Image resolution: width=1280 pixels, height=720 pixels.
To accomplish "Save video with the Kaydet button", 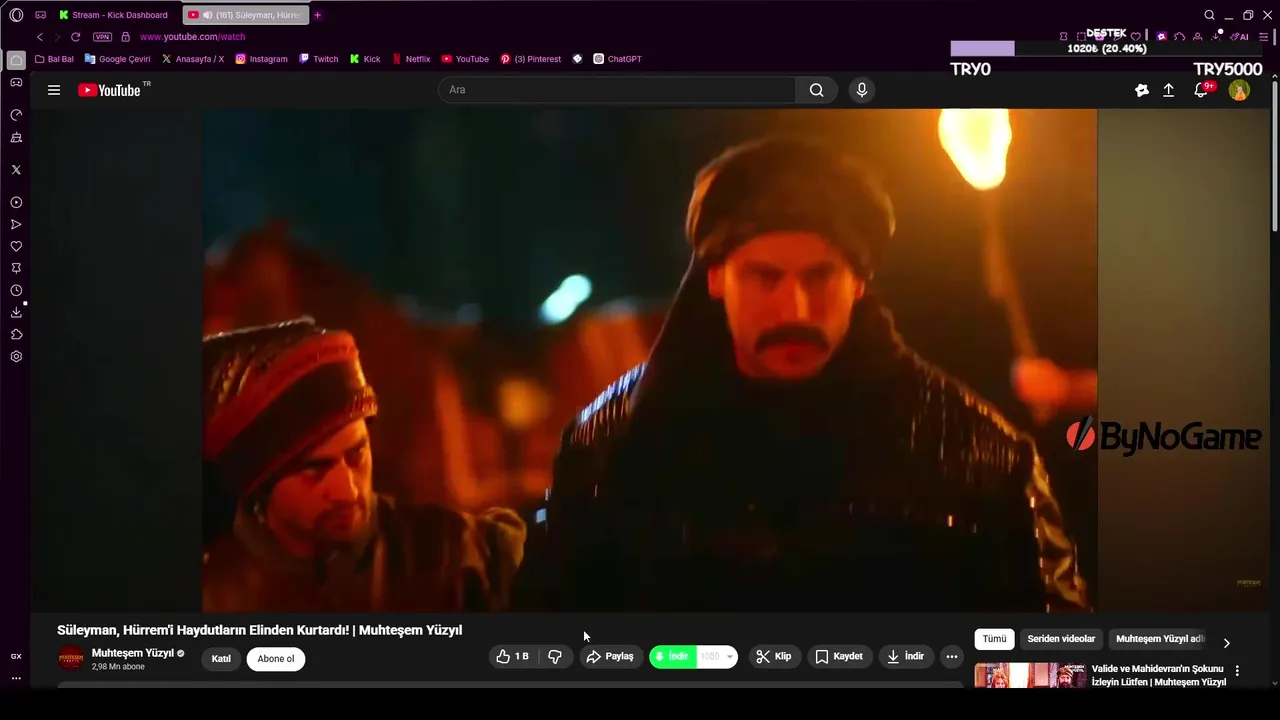I will [x=839, y=657].
